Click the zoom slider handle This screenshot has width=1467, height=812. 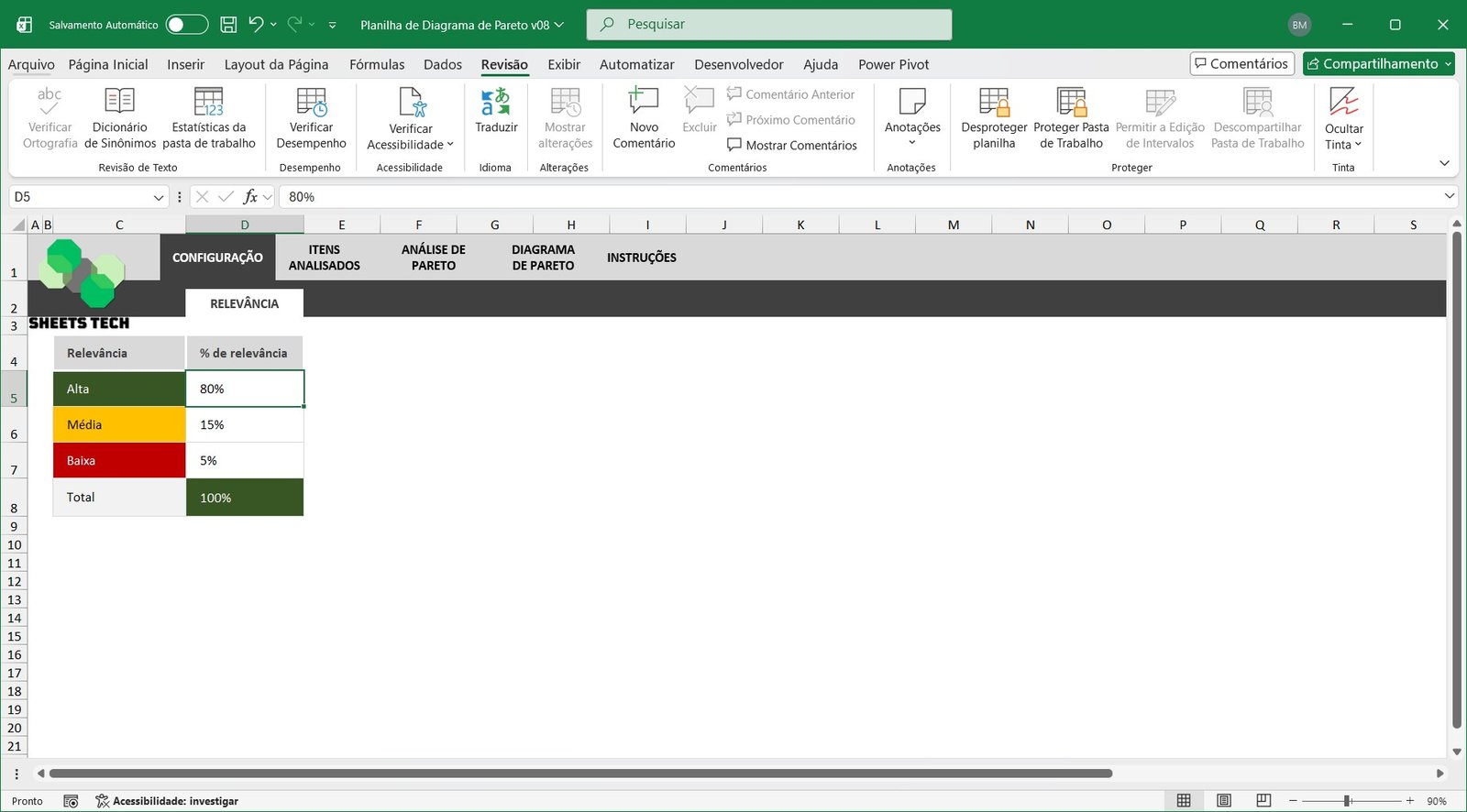pos(1348,801)
